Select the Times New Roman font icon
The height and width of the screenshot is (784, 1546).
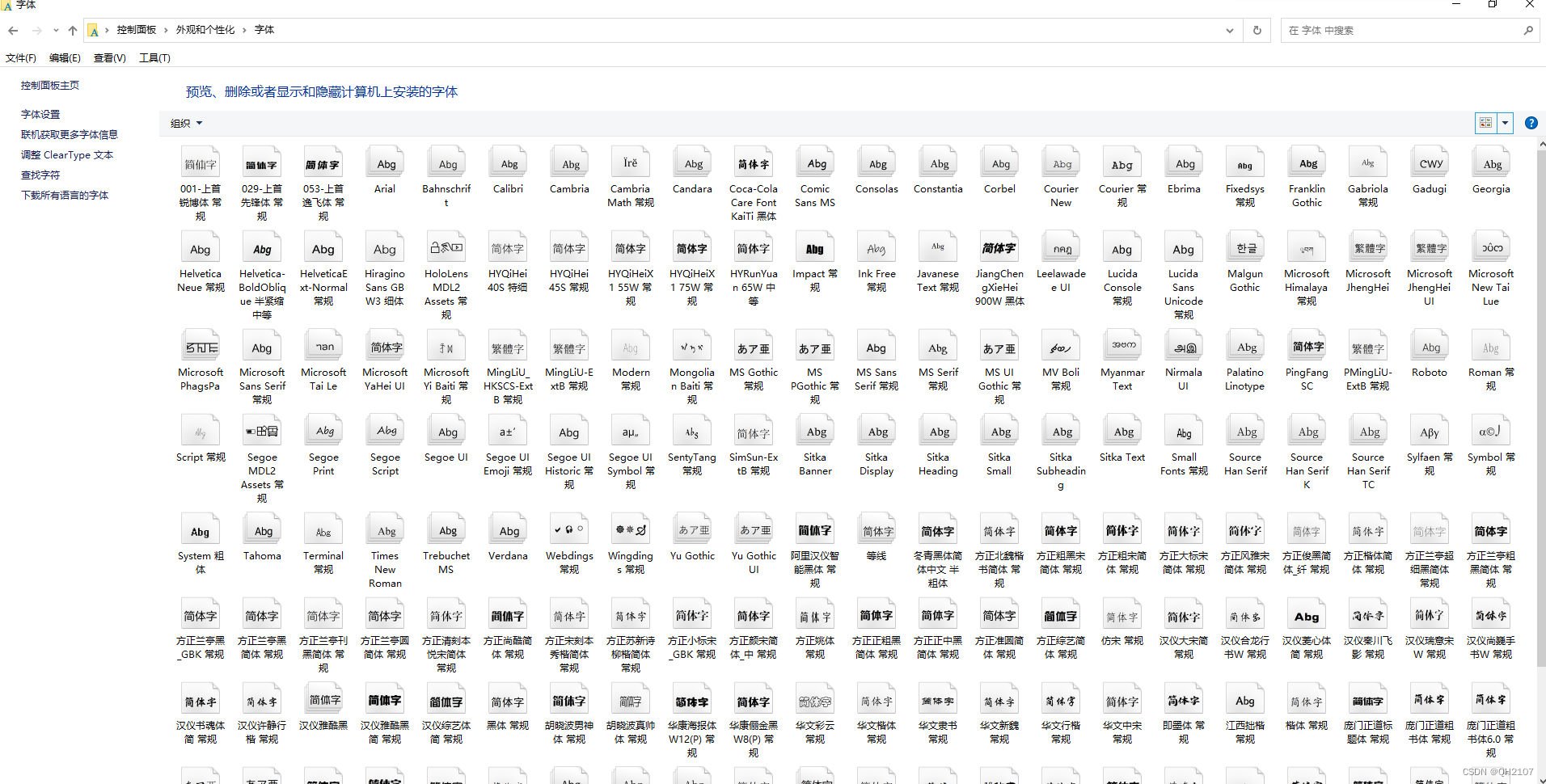coord(385,530)
